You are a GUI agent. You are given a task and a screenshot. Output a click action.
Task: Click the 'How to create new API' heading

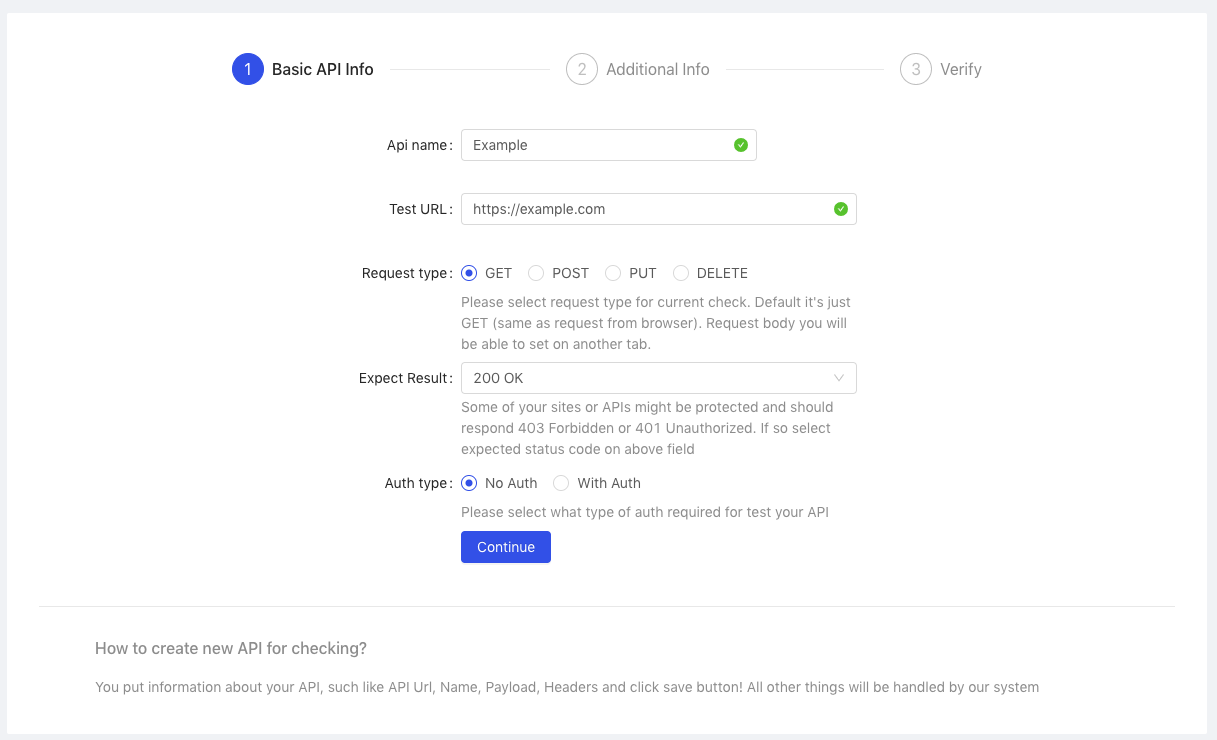[x=231, y=648]
